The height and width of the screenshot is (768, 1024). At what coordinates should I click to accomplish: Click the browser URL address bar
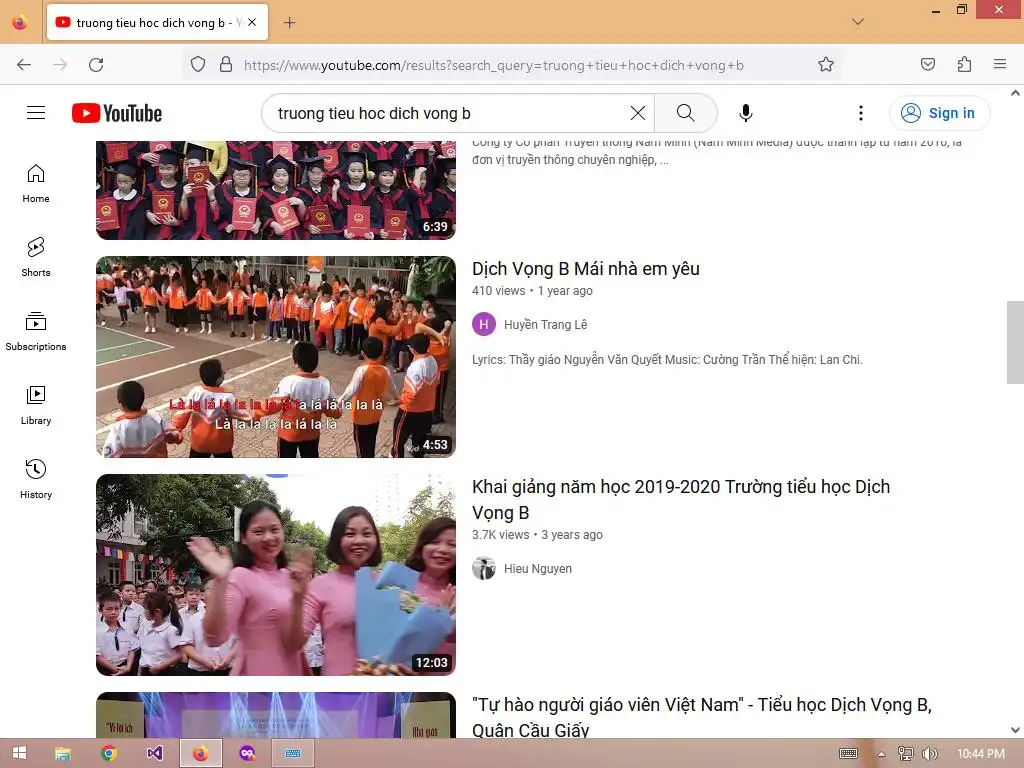(x=493, y=65)
